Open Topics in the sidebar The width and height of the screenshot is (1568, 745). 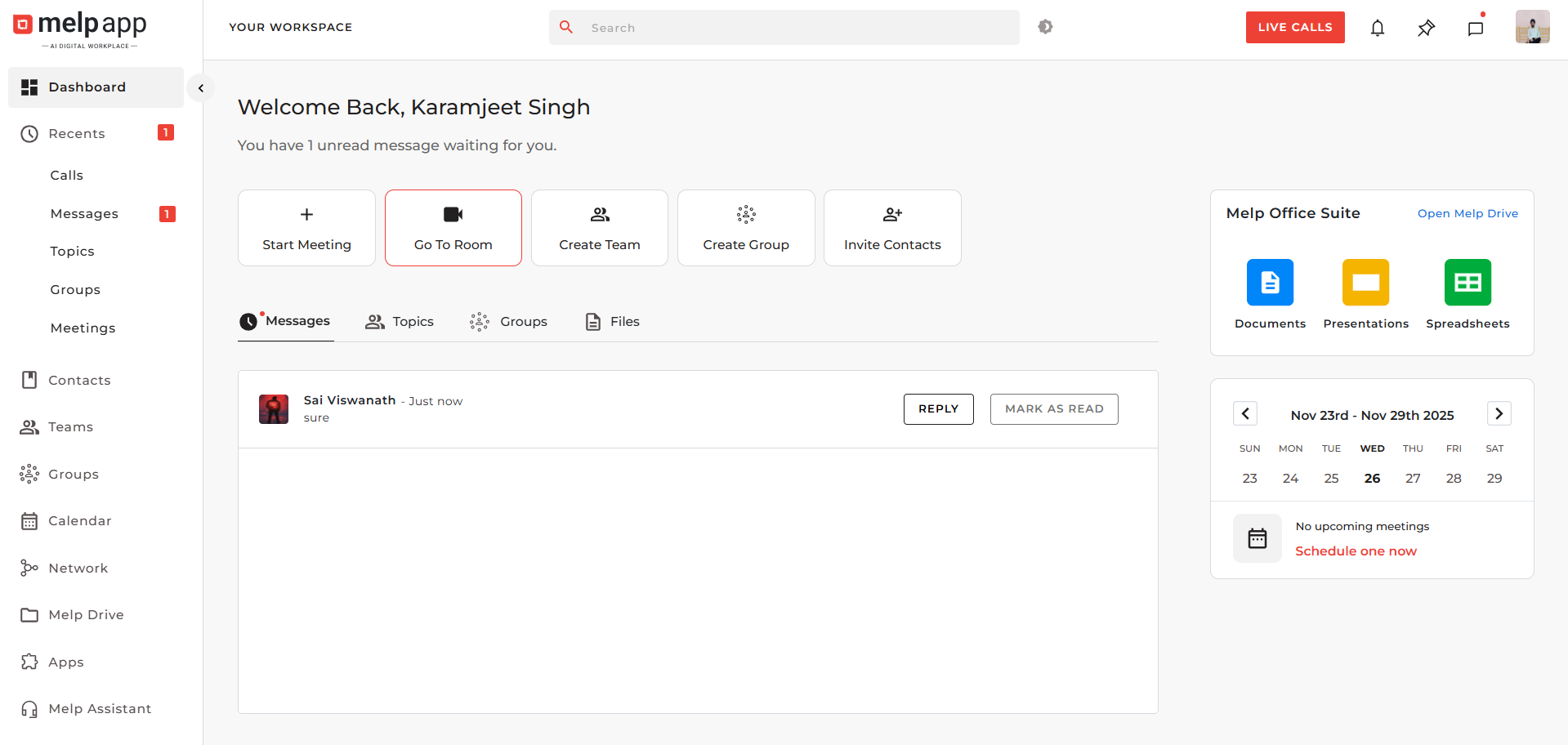72,252
